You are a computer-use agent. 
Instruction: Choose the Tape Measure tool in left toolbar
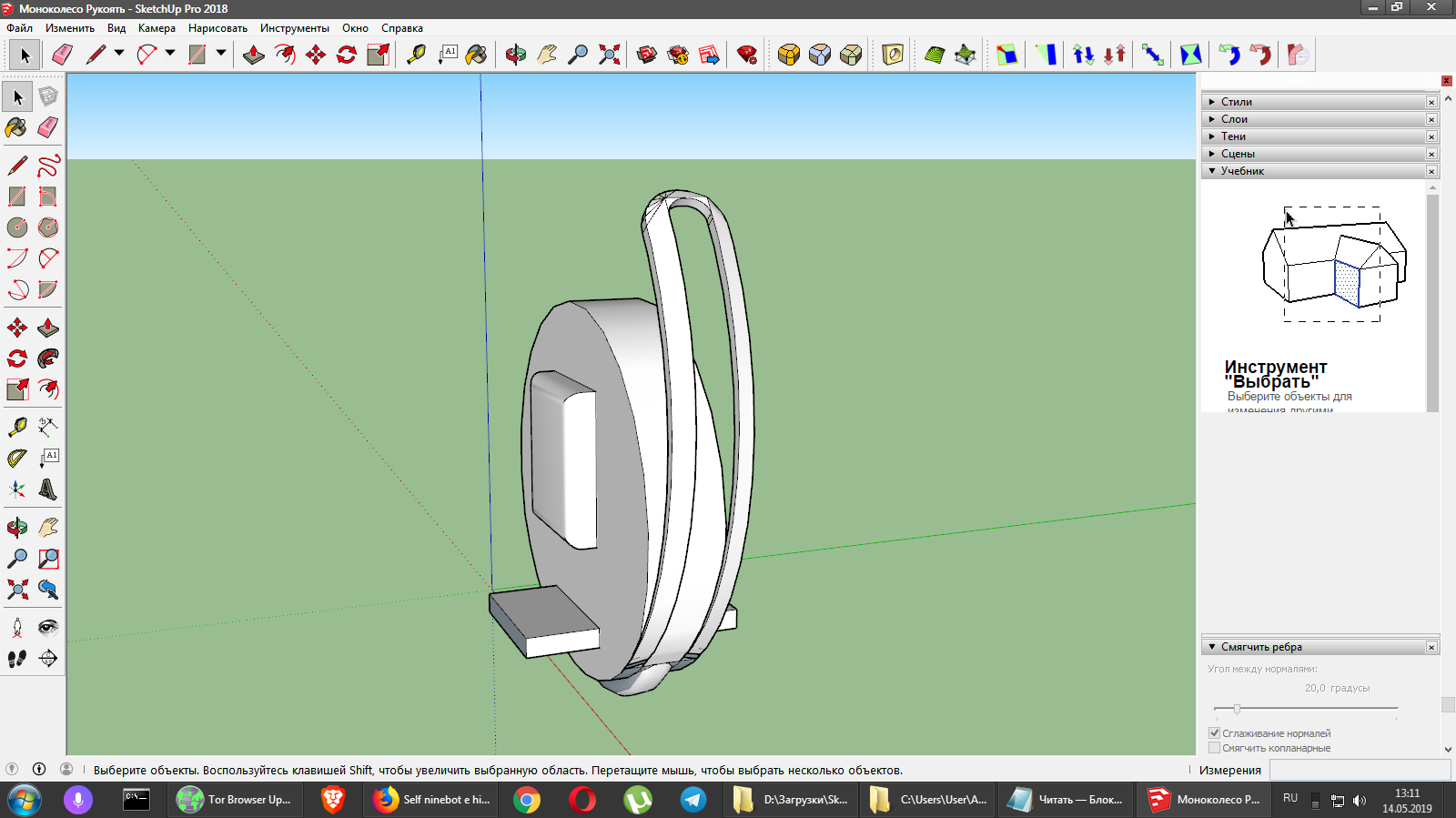point(16,427)
